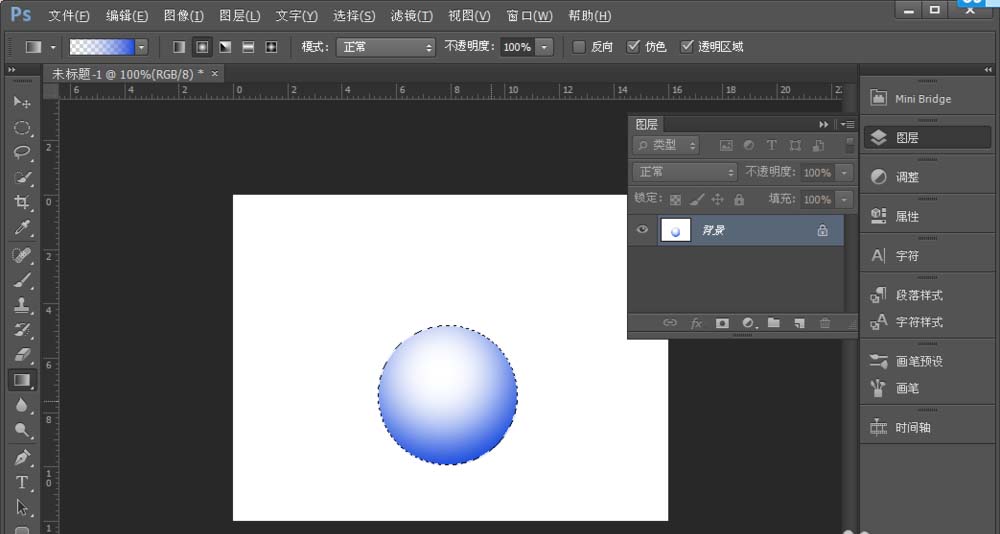This screenshot has width=1000, height=534.
Task: Open the layer blend mode 正常 dropdown
Action: pyautogui.click(x=685, y=172)
